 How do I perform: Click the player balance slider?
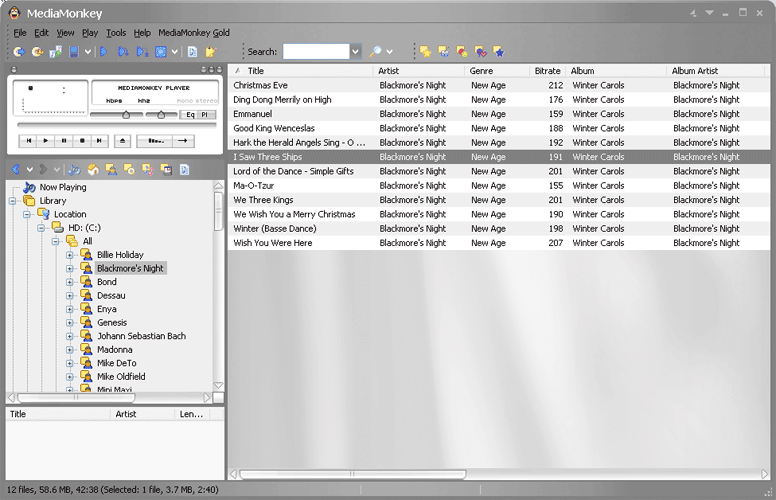(x=161, y=115)
